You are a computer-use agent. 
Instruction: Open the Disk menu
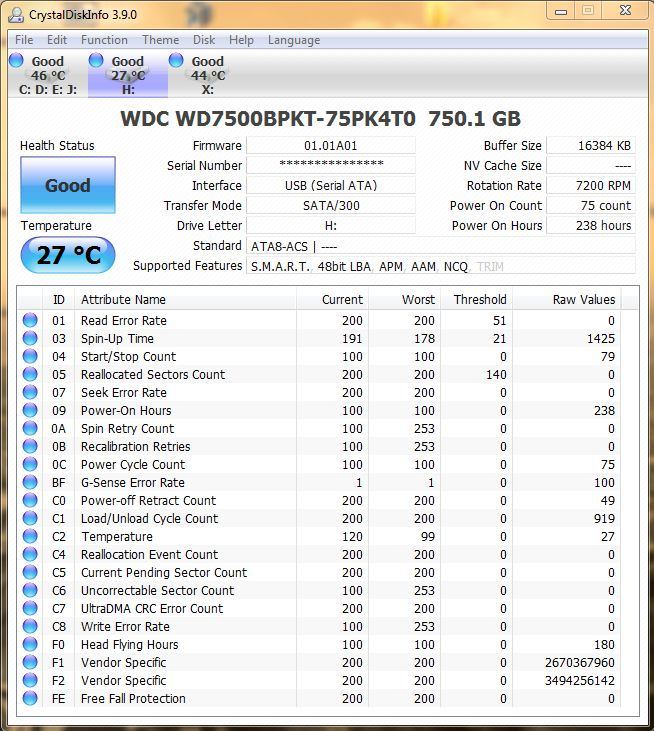point(204,40)
